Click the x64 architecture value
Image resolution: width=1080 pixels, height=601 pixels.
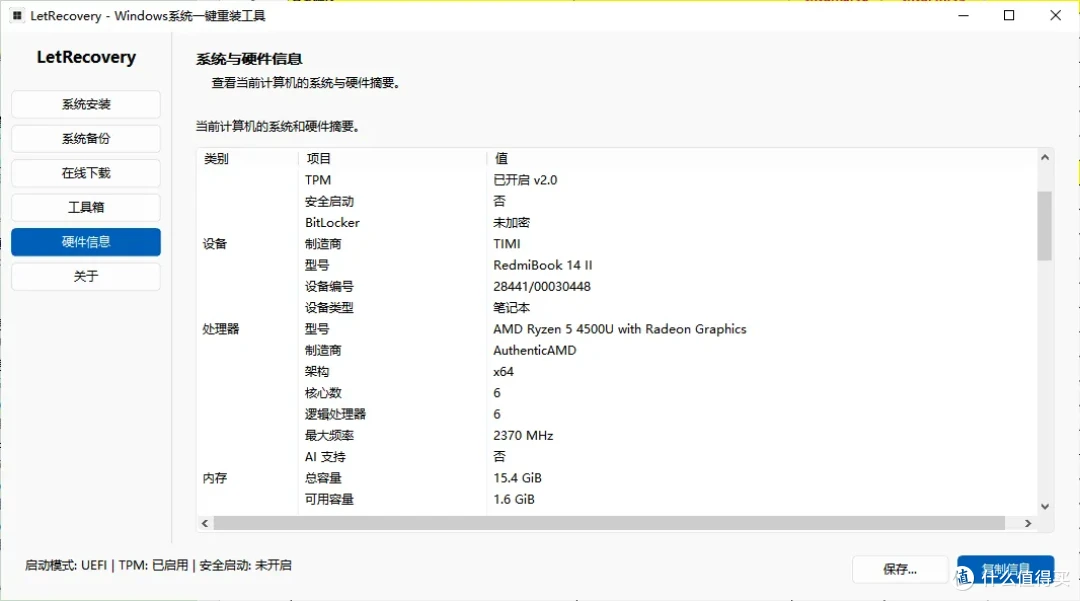[503, 372]
